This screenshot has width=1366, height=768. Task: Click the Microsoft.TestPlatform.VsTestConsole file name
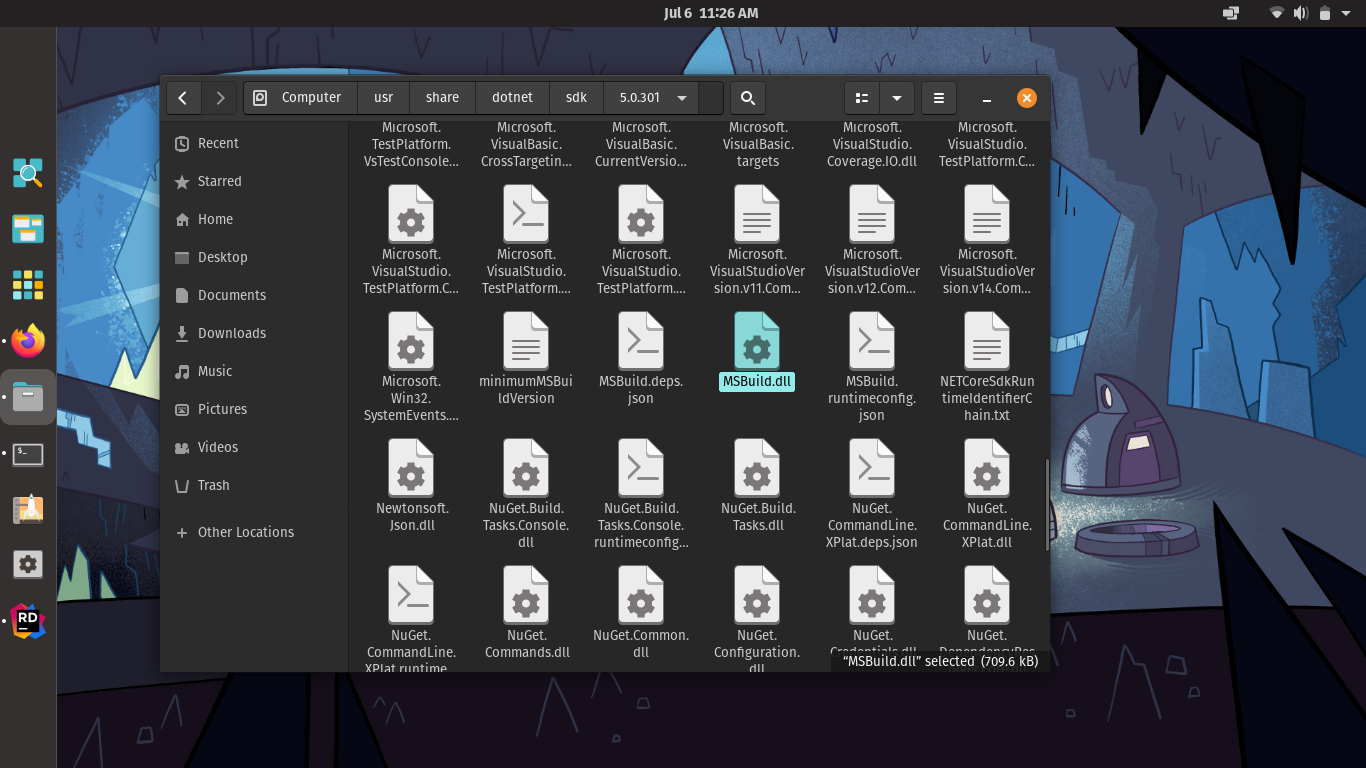click(x=411, y=144)
